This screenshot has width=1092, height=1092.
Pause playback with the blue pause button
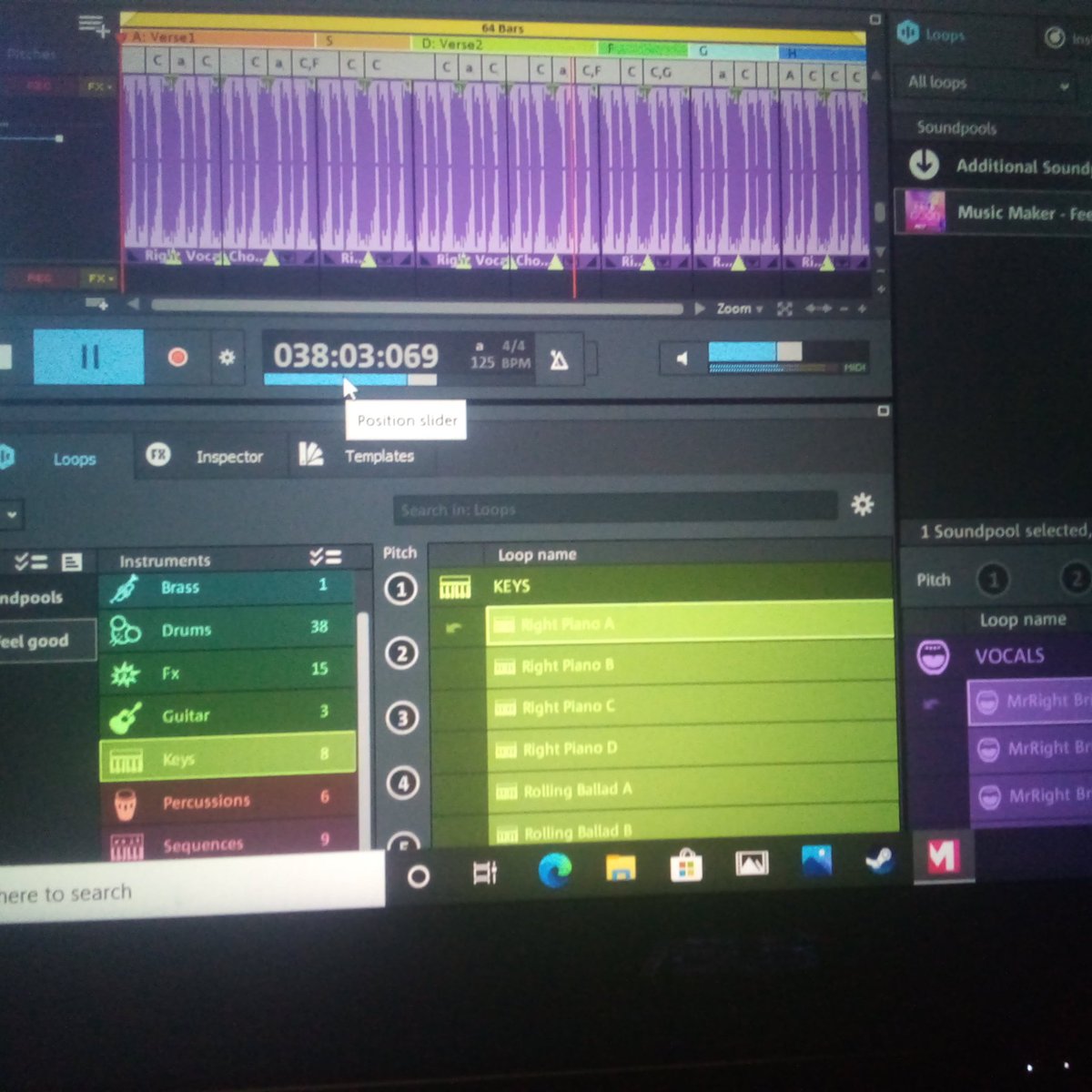tap(88, 357)
